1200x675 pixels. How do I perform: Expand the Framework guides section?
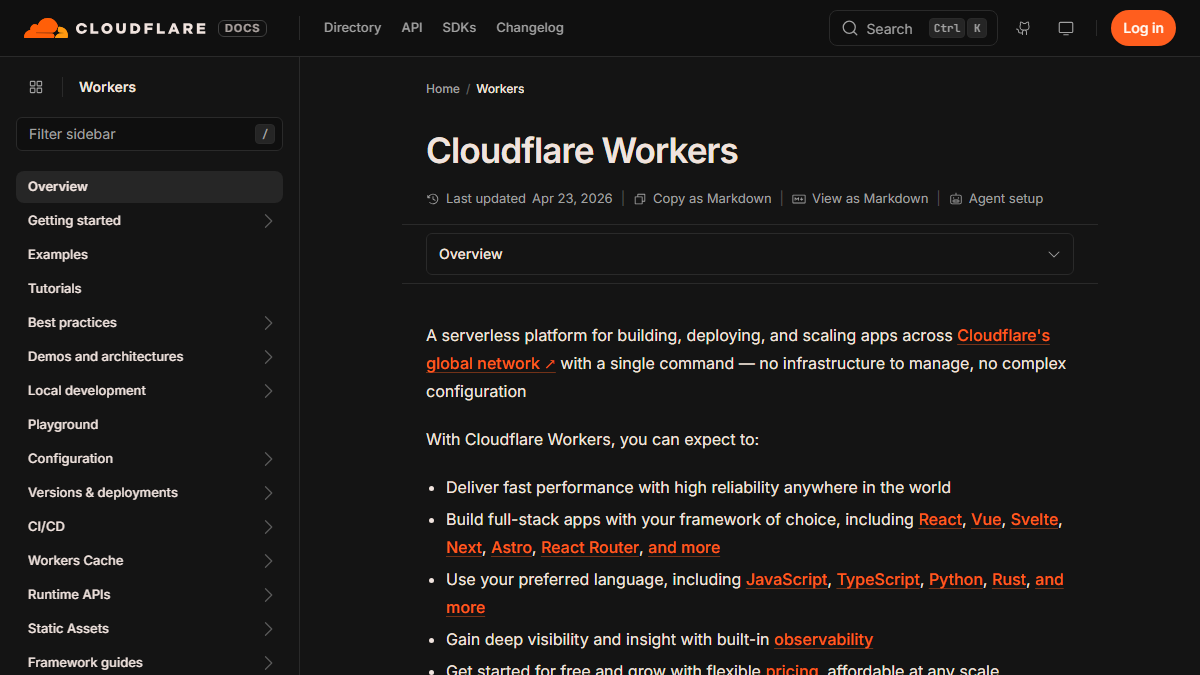point(268,663)
